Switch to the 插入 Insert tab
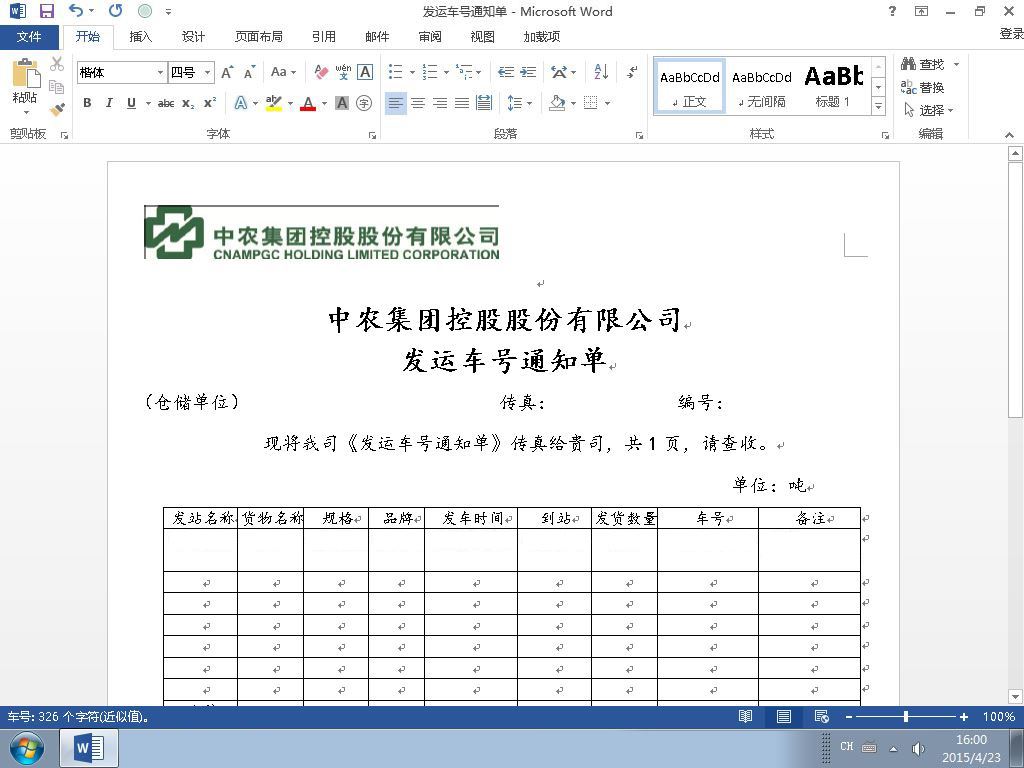Viewport: 1024px width, 768px height. point(140,37)
